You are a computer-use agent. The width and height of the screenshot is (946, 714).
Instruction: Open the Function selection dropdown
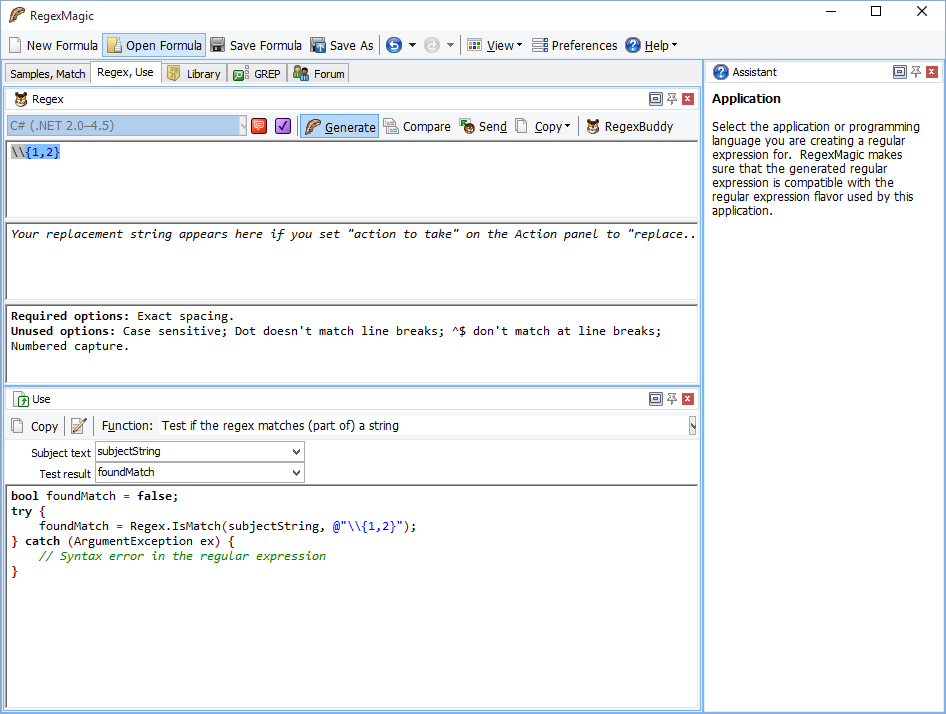(x=692, y=425)
